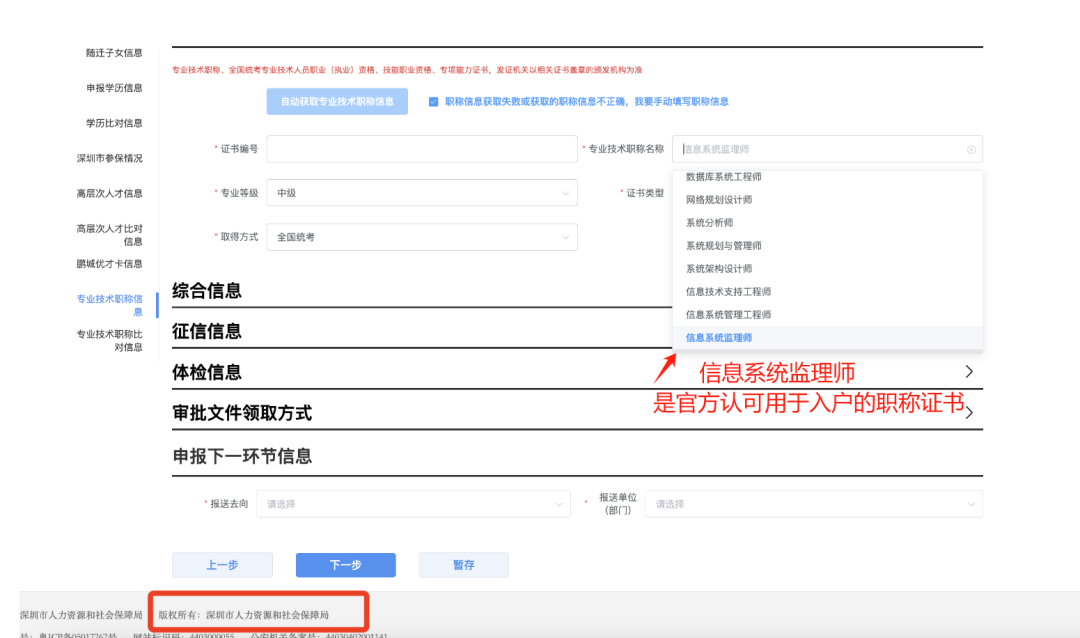The height and width of the screenshot is (638, 1080).
Task: Click the 版权所有 深圳市人力资源和社会保障局 text
Action: [243, 615]
